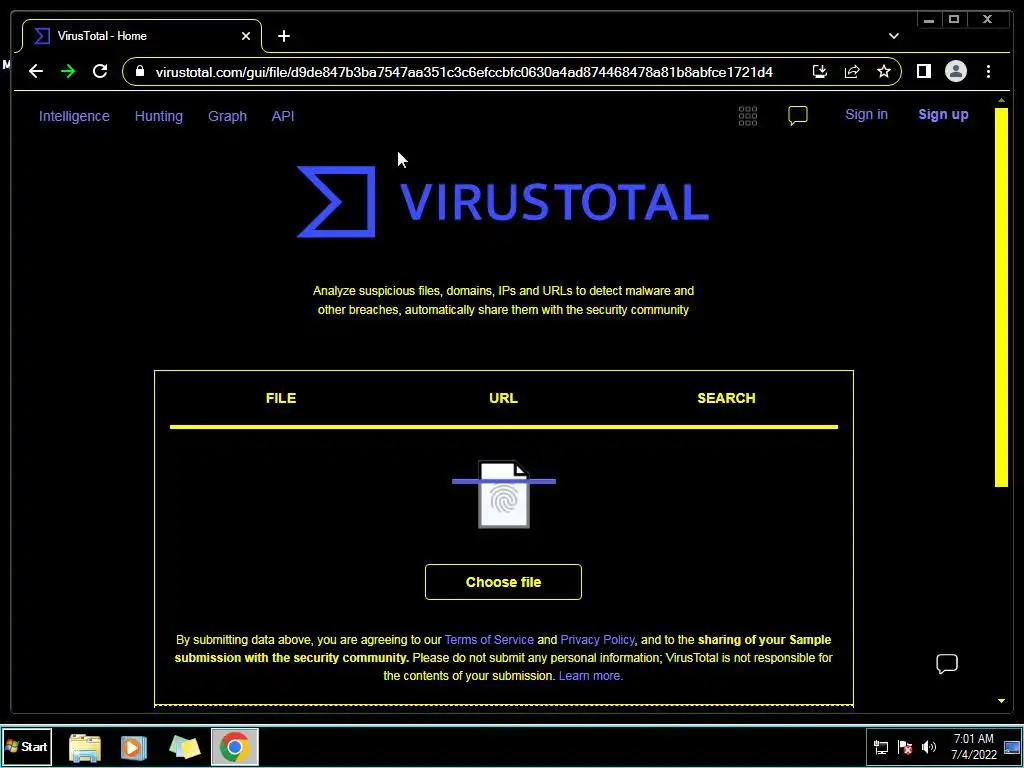Click the Sign up link
Image resolution: width=1024 pixels, height=768 pixels.
(x=943, y=114)
